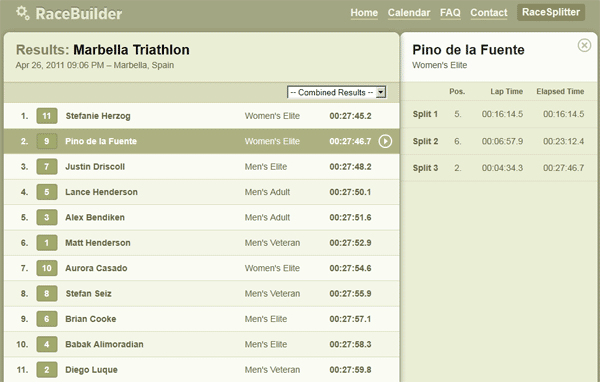Click bib number 2 badge

click(x=47, y=370)
